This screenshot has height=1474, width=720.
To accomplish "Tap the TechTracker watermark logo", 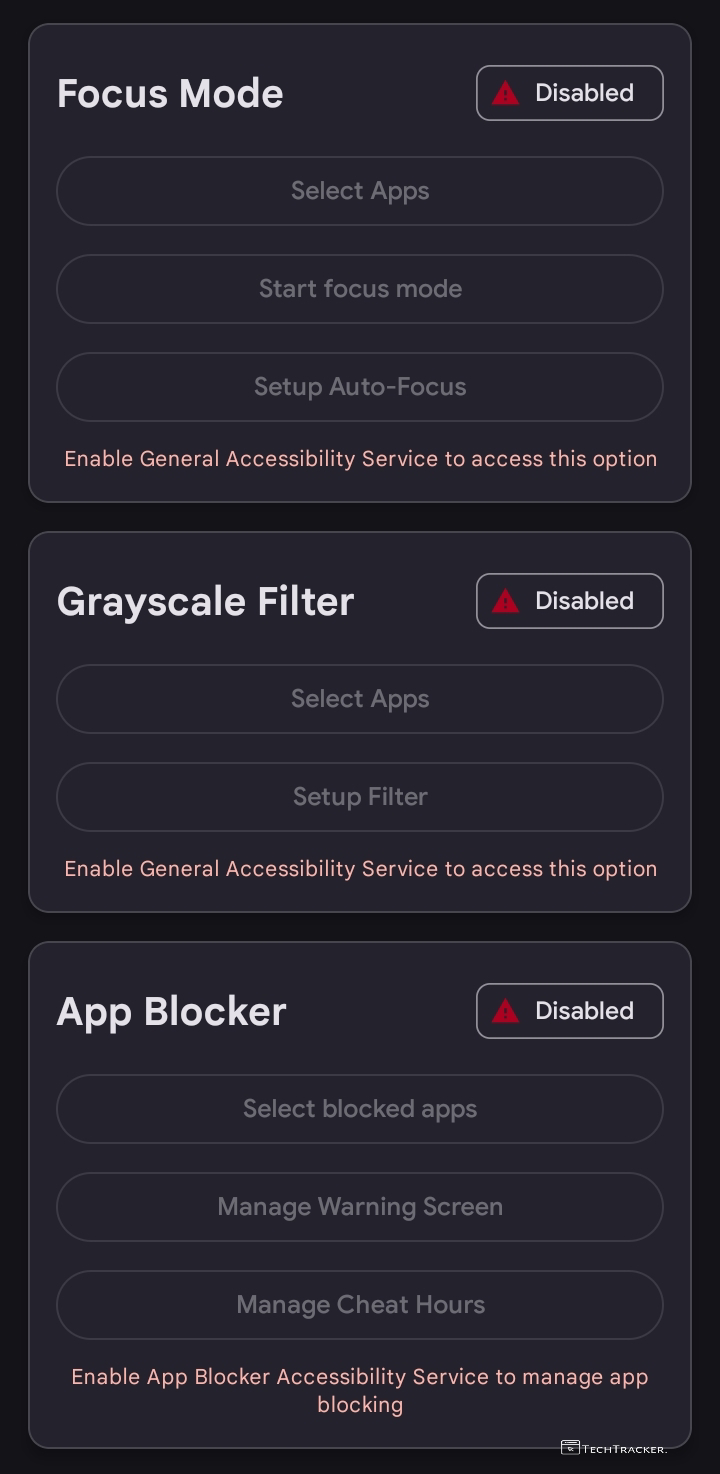I will point(613,1447).
